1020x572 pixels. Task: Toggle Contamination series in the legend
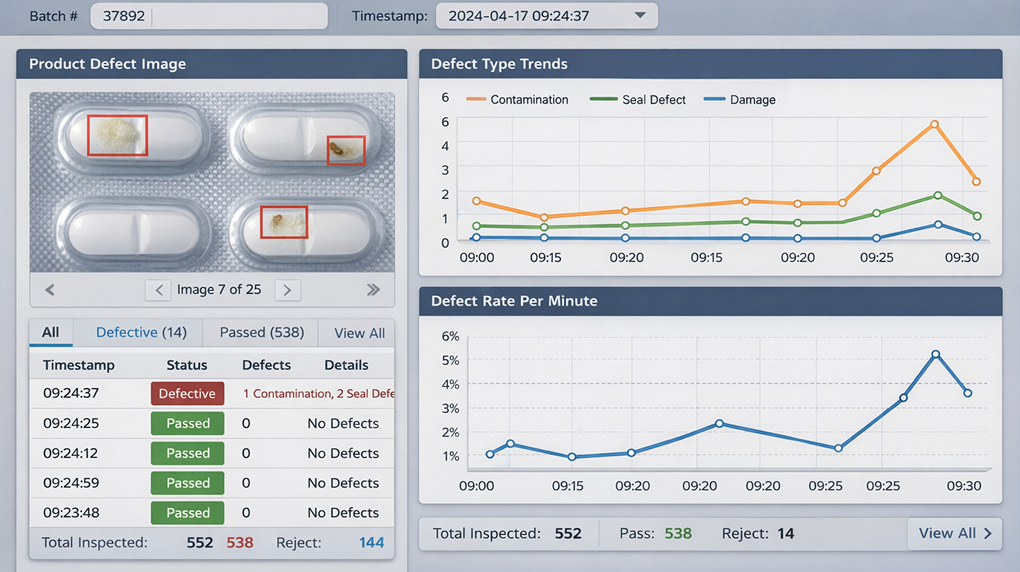518,100
